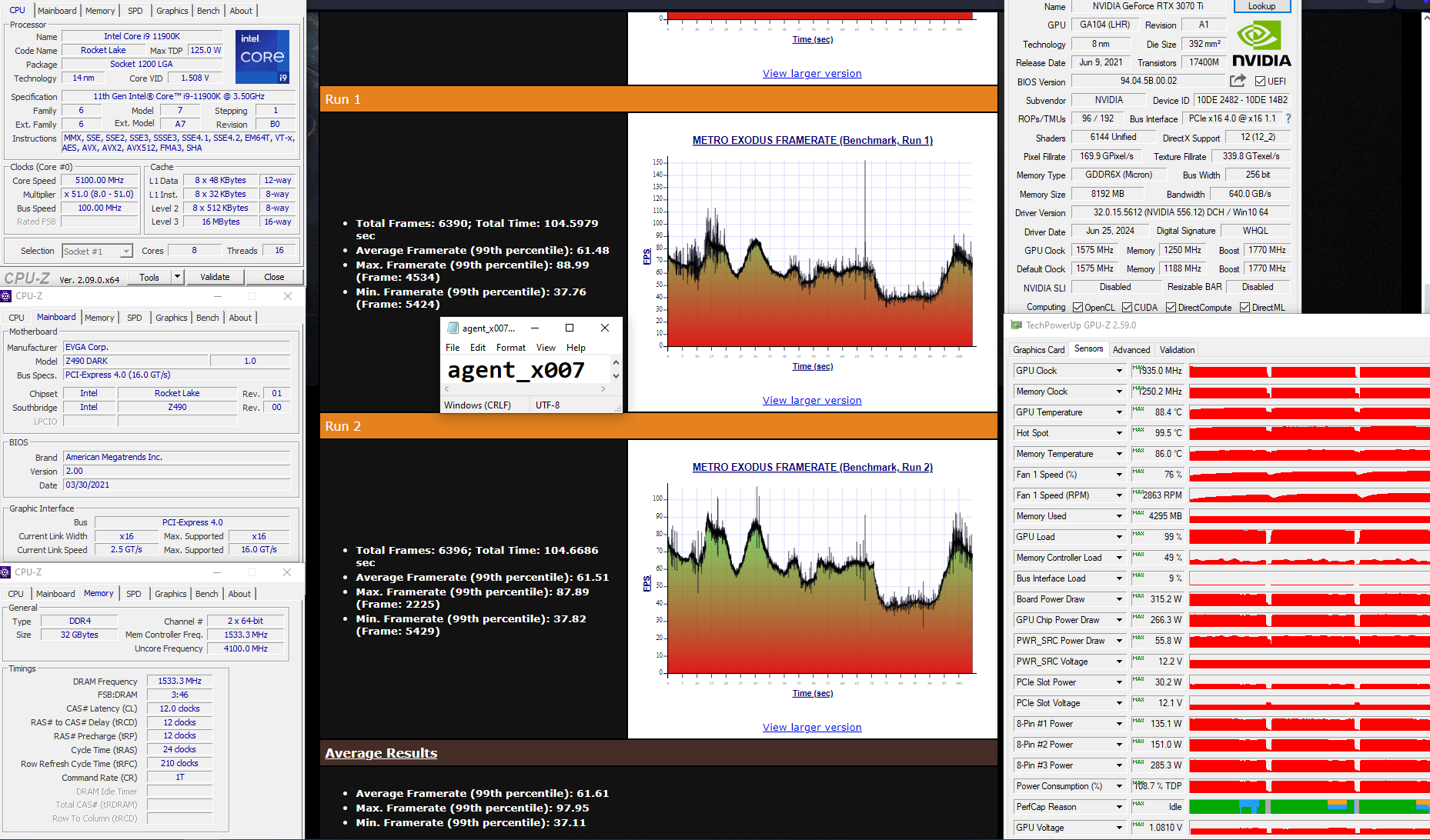Screen dimensions: 1430x840
Task: Open the Memory Controller Load dropdown
Action: tap(1119, 558)
